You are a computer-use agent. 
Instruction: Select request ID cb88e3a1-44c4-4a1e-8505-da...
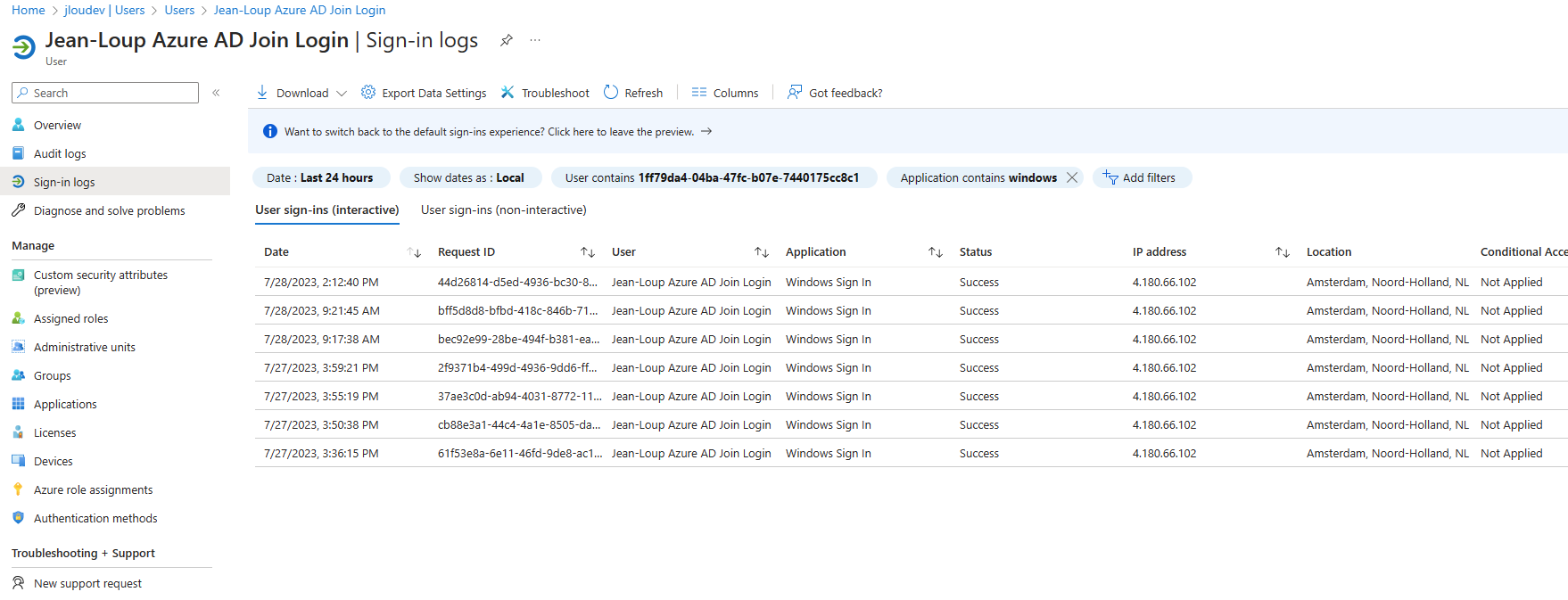click(519, 424)
